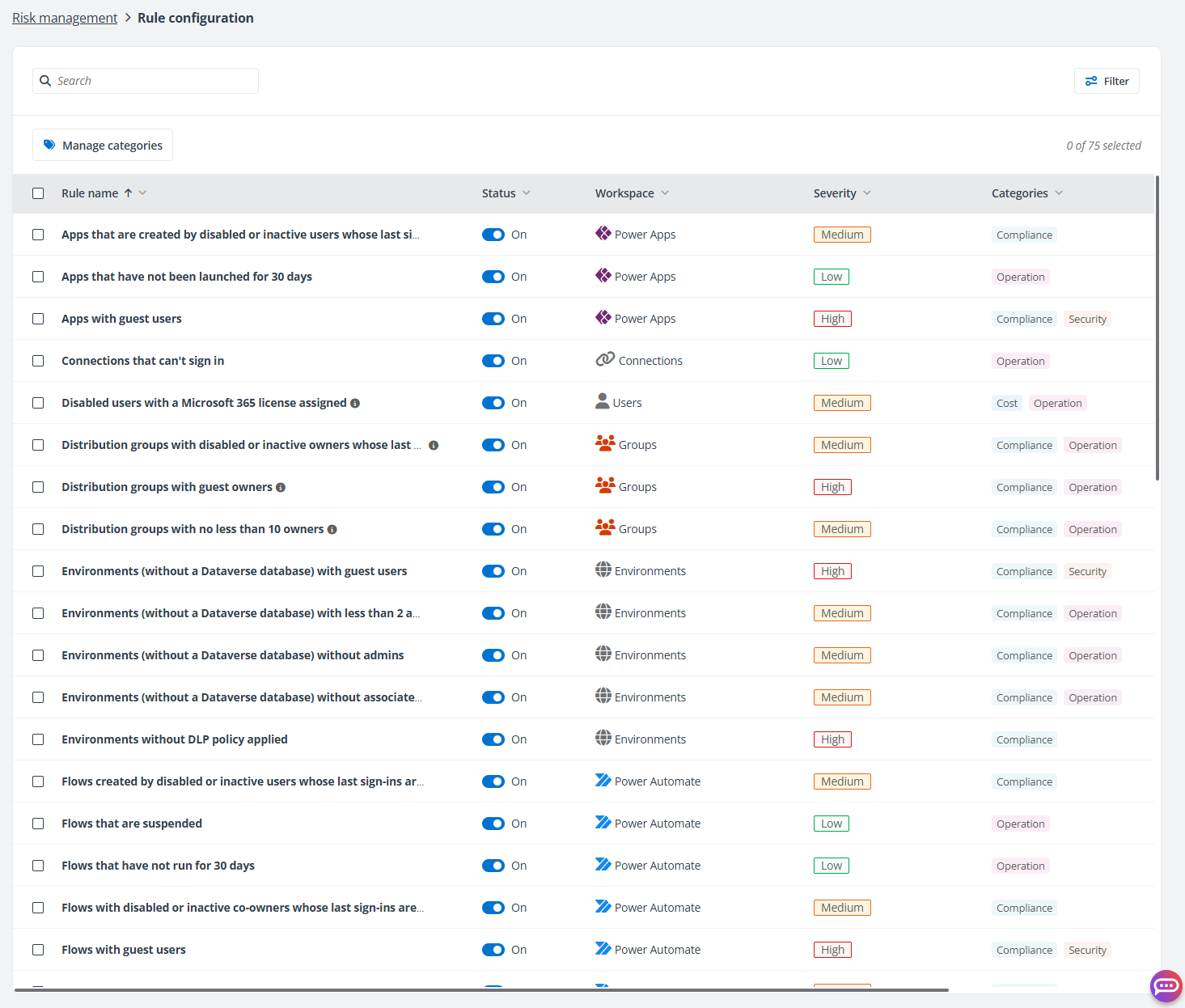Click the Filter button
This screenshot has height=1008, width=1185.
[1107, 80]
